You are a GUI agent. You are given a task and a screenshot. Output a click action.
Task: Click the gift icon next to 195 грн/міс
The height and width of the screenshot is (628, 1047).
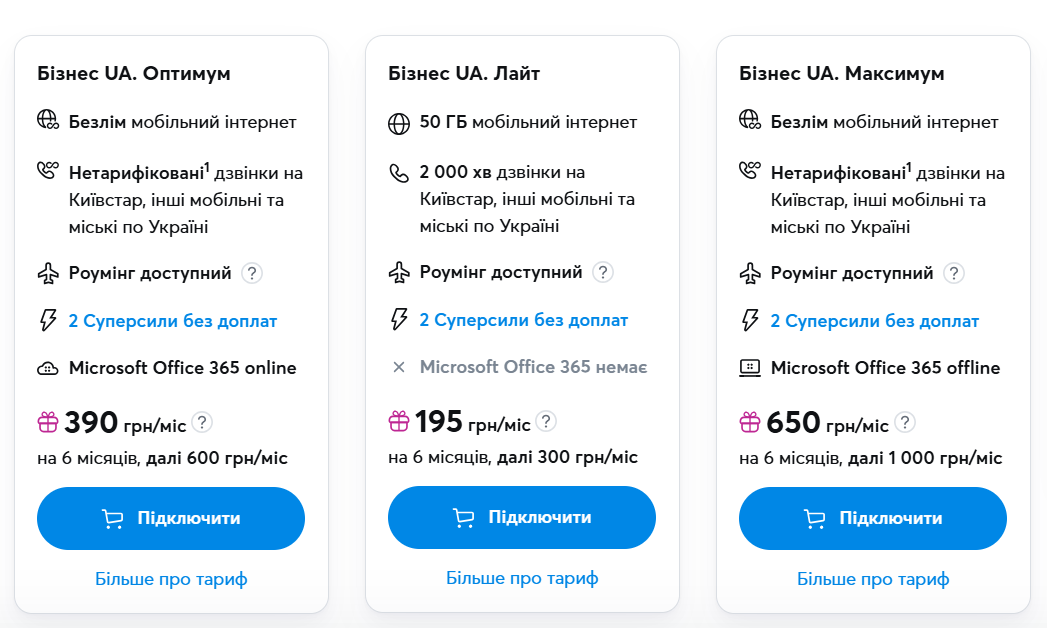(398, 422)
